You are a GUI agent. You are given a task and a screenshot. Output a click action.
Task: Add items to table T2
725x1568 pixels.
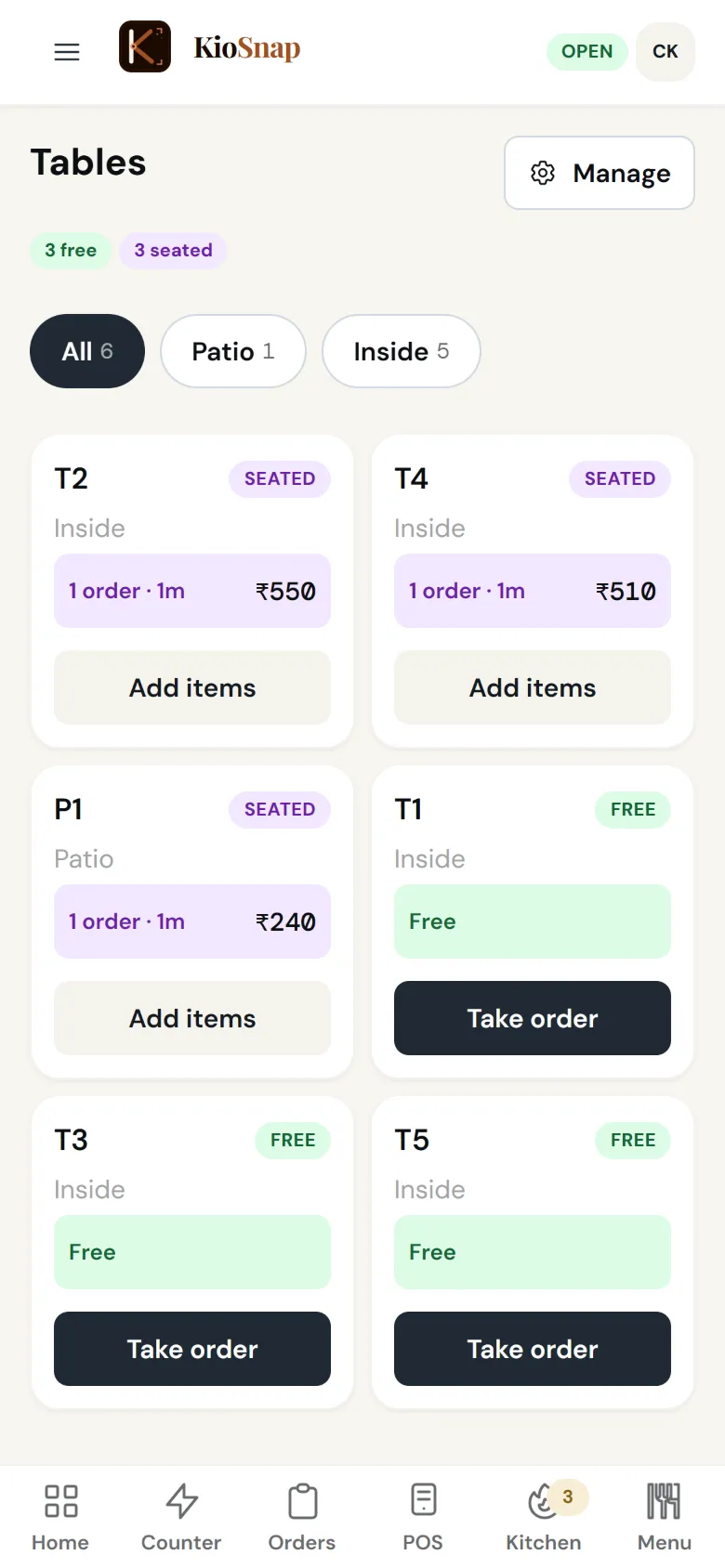pyautogui.click(x=192, y=687)
